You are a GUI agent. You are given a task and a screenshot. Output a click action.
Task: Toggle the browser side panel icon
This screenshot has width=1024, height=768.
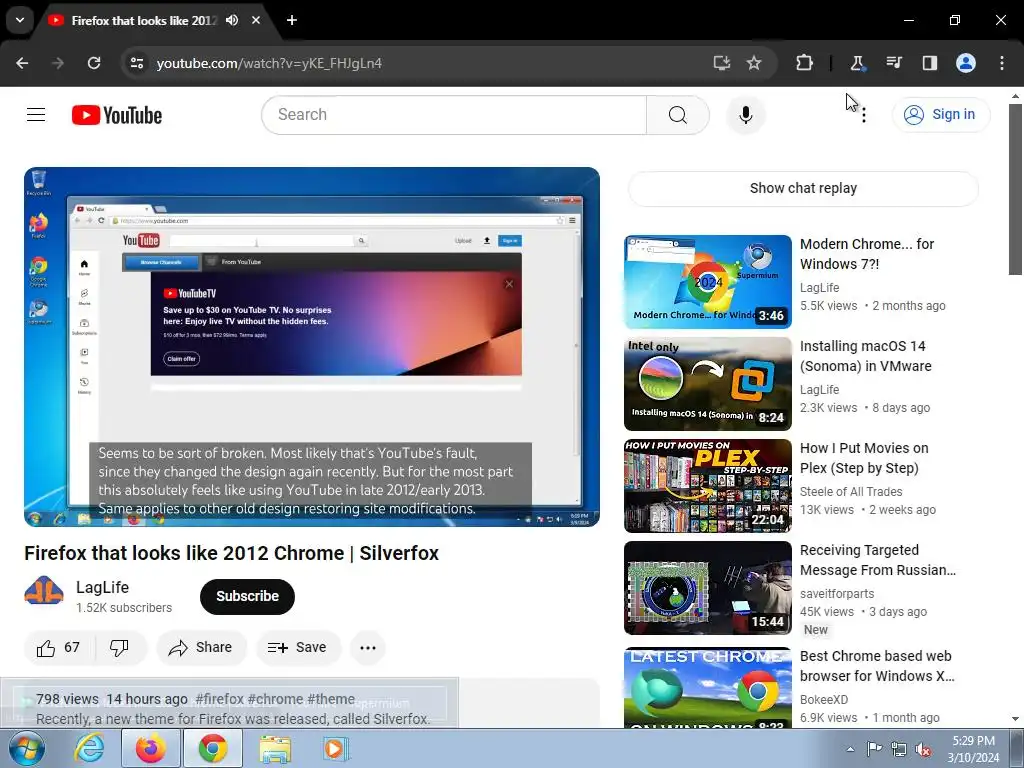tap(930, 63)
